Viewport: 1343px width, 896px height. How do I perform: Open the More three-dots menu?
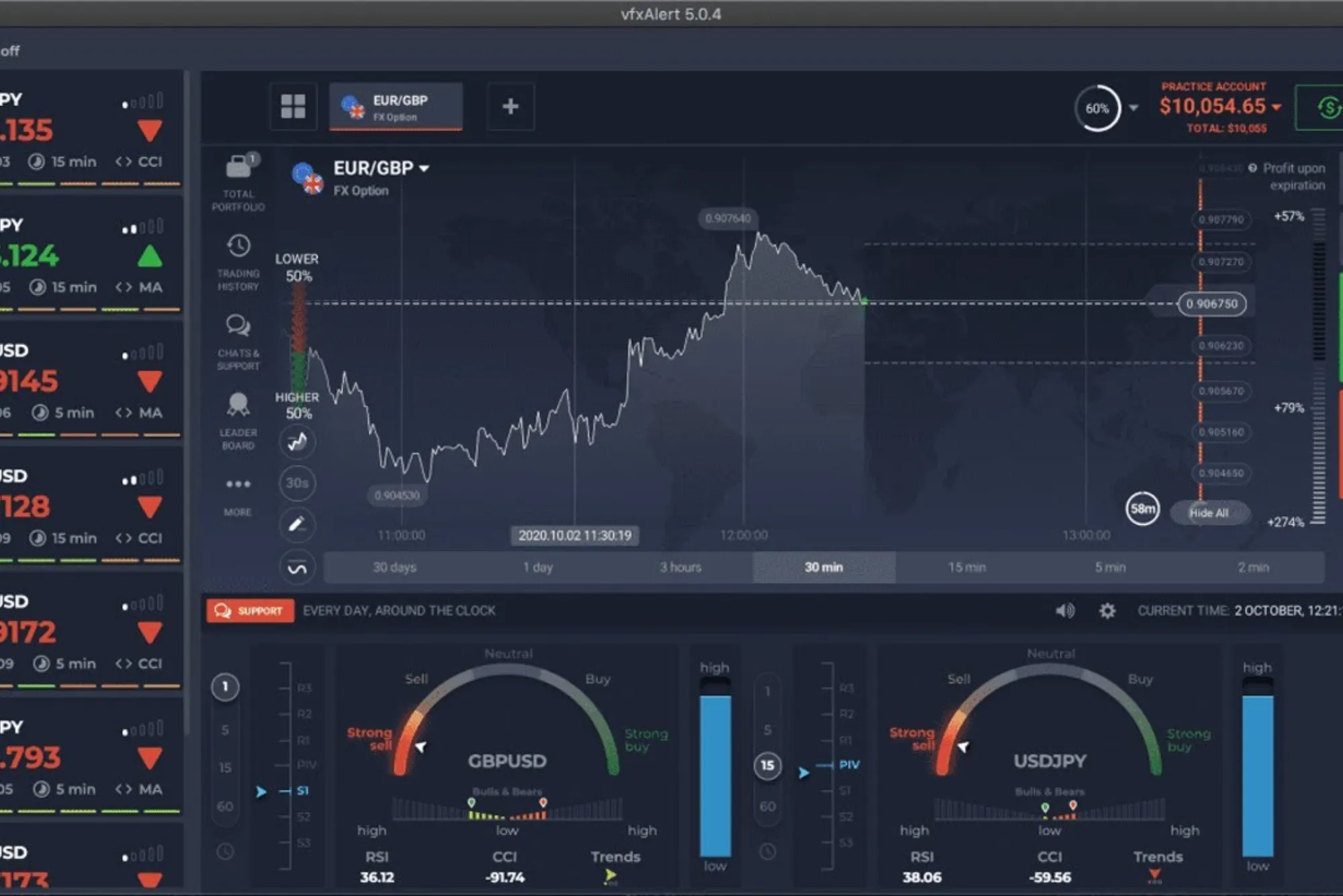click(x=238, y=484)
